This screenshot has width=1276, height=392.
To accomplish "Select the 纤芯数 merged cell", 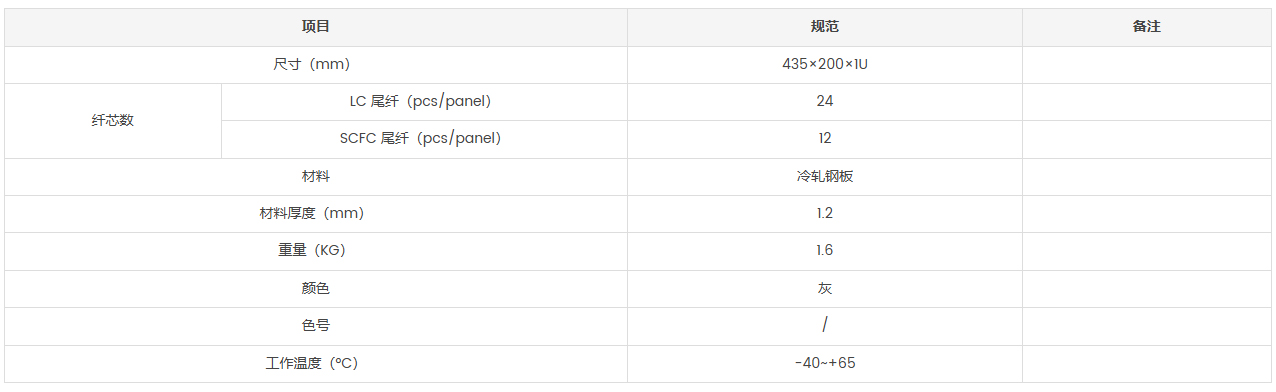I will 113,120.
